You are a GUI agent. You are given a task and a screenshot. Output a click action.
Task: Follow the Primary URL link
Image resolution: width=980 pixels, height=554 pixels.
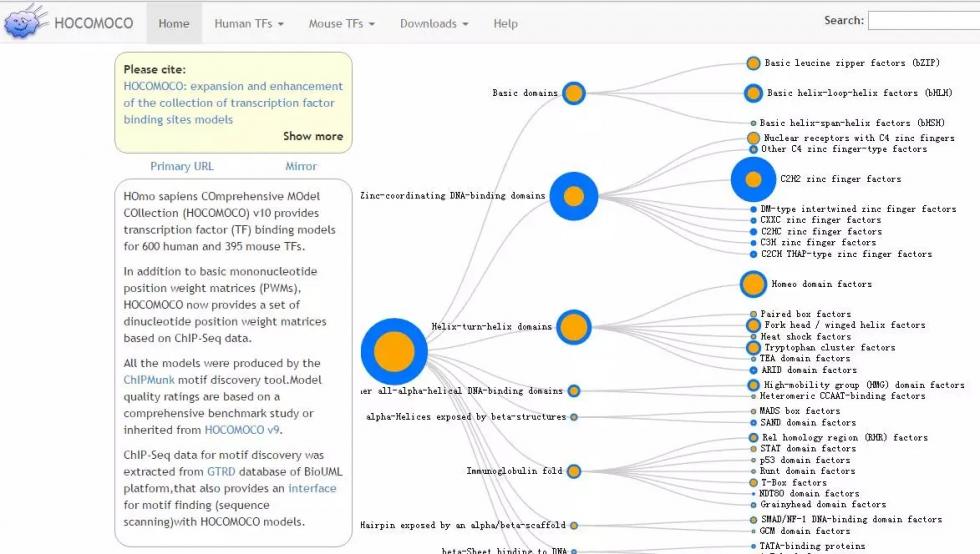(181, 166)
